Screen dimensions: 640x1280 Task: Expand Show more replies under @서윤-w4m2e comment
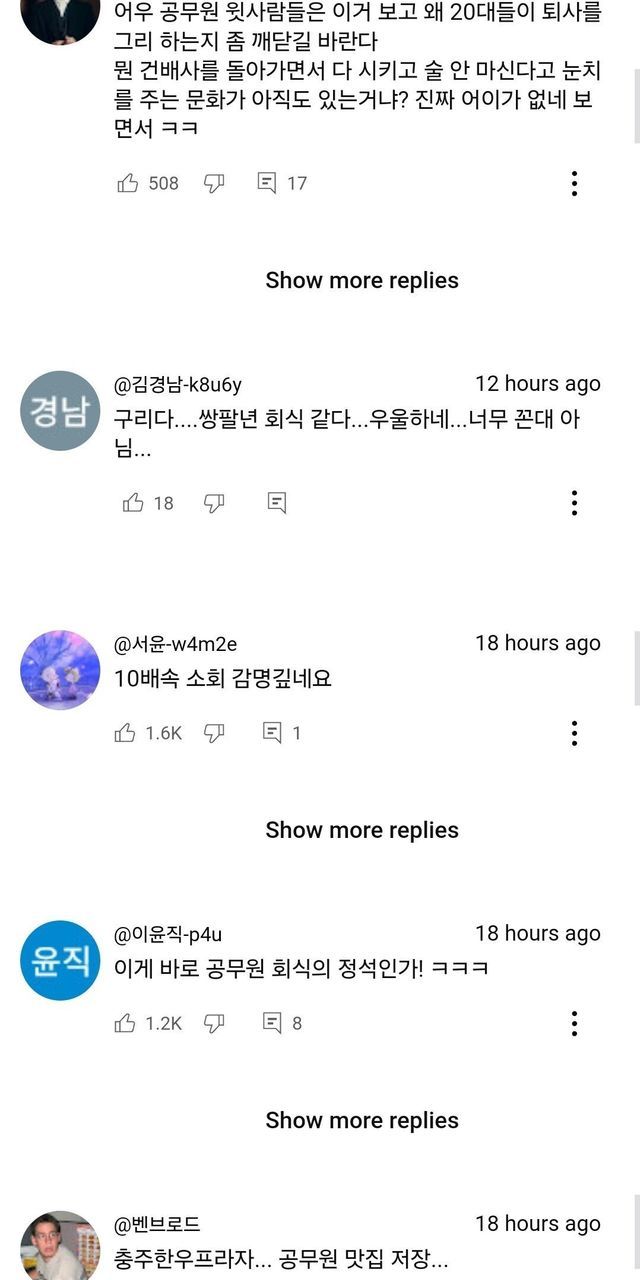(x=362, y=830)
